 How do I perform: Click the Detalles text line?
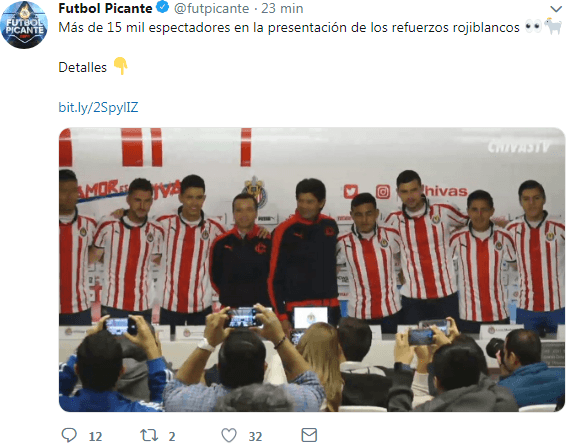click(83, 67)
